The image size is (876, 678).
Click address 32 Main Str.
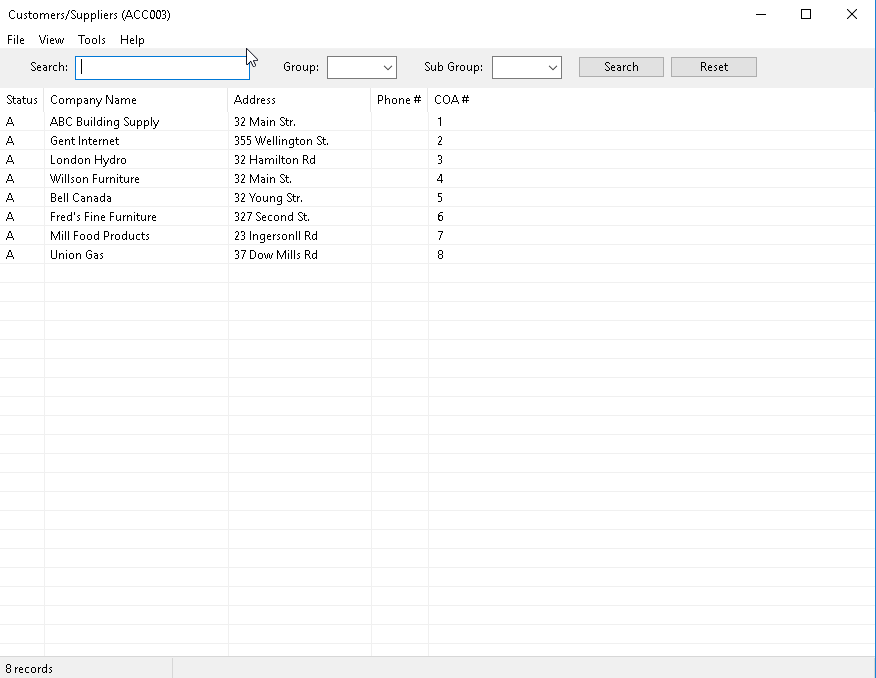coord(265,122)
